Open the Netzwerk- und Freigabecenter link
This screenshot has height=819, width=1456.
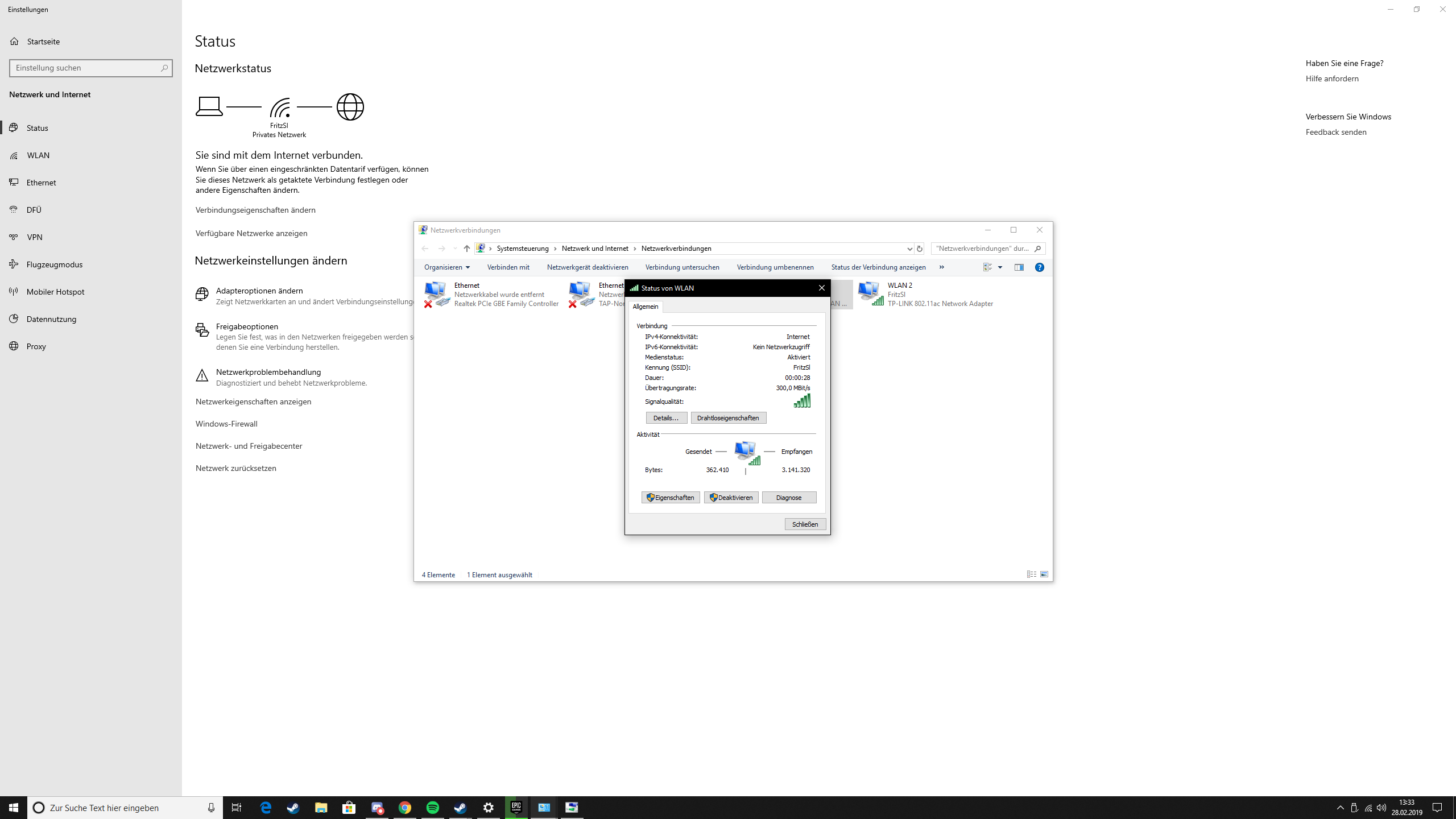pos(249,446)
